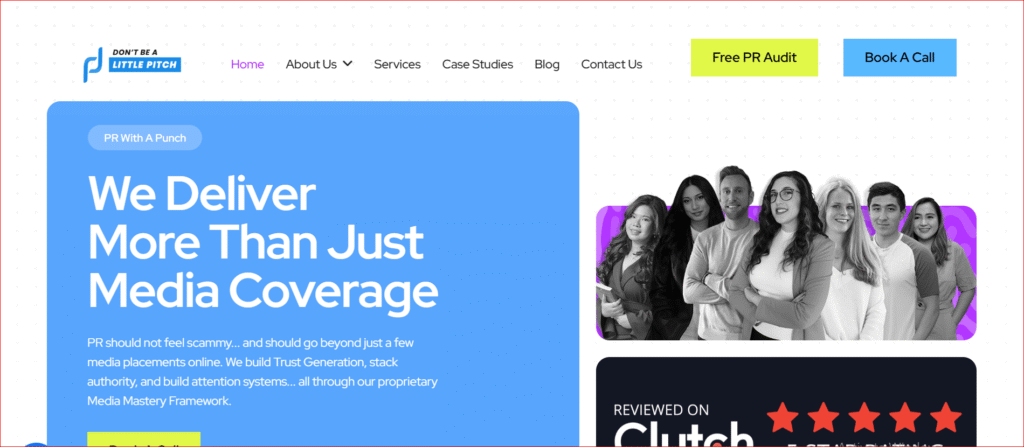
Task: Open the Home nav link
Action: coord(248,64)
